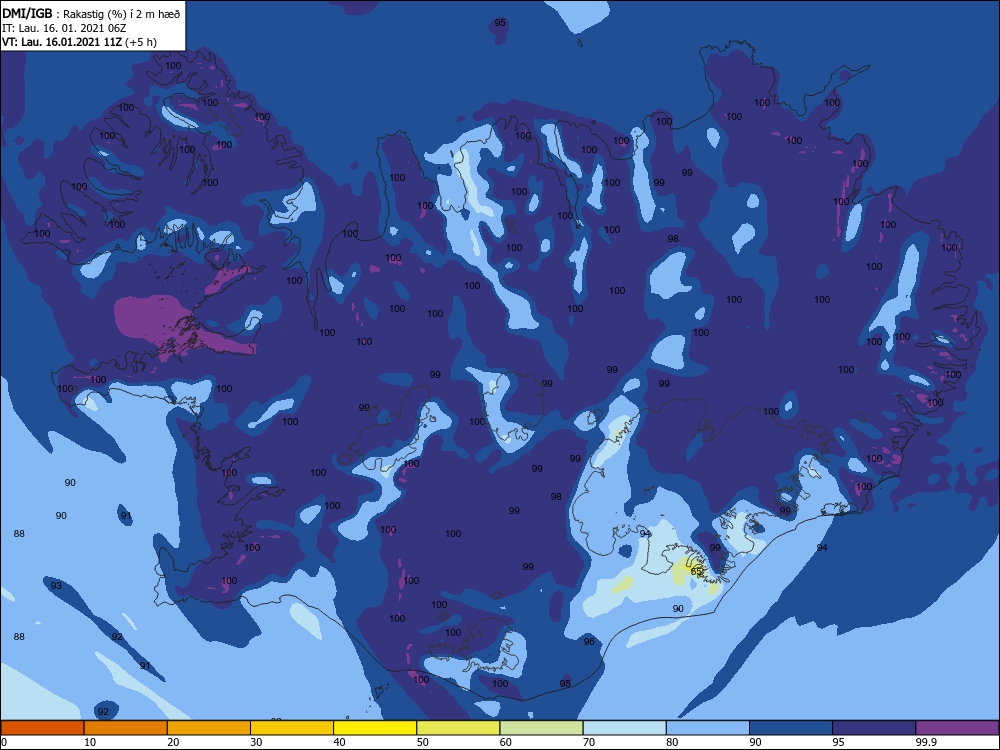Click the 60–70 pale green legend swatch
The image size is (1000, 750).
(x=541, y=728)
